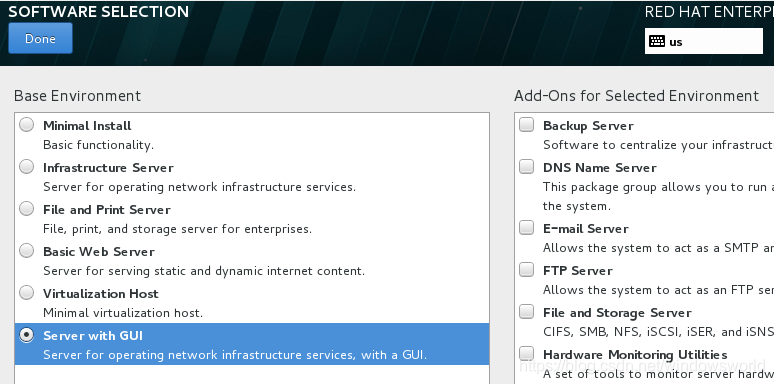Click the Hardware Monitoring Utilities label
This screenshot has height=384, width=774.
click(x=635, y=354)
